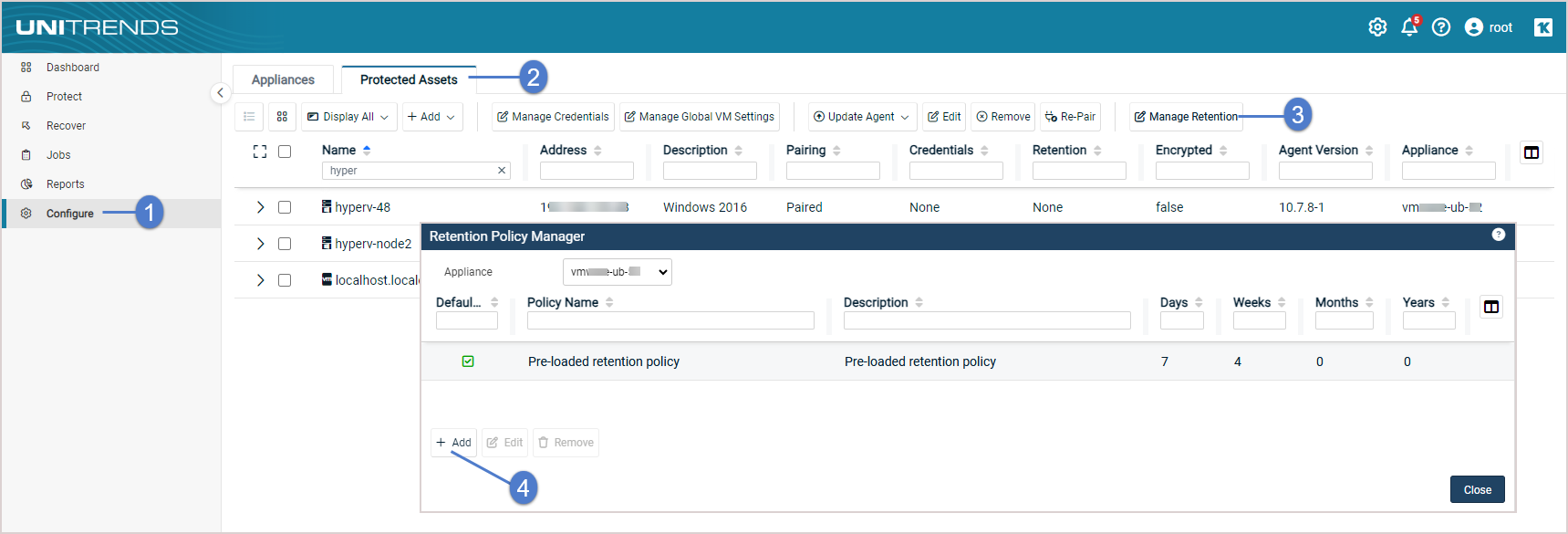Click the Kaseya logo icon in the header
This screenshot has height=534, width=1568.
(1543, 27)
